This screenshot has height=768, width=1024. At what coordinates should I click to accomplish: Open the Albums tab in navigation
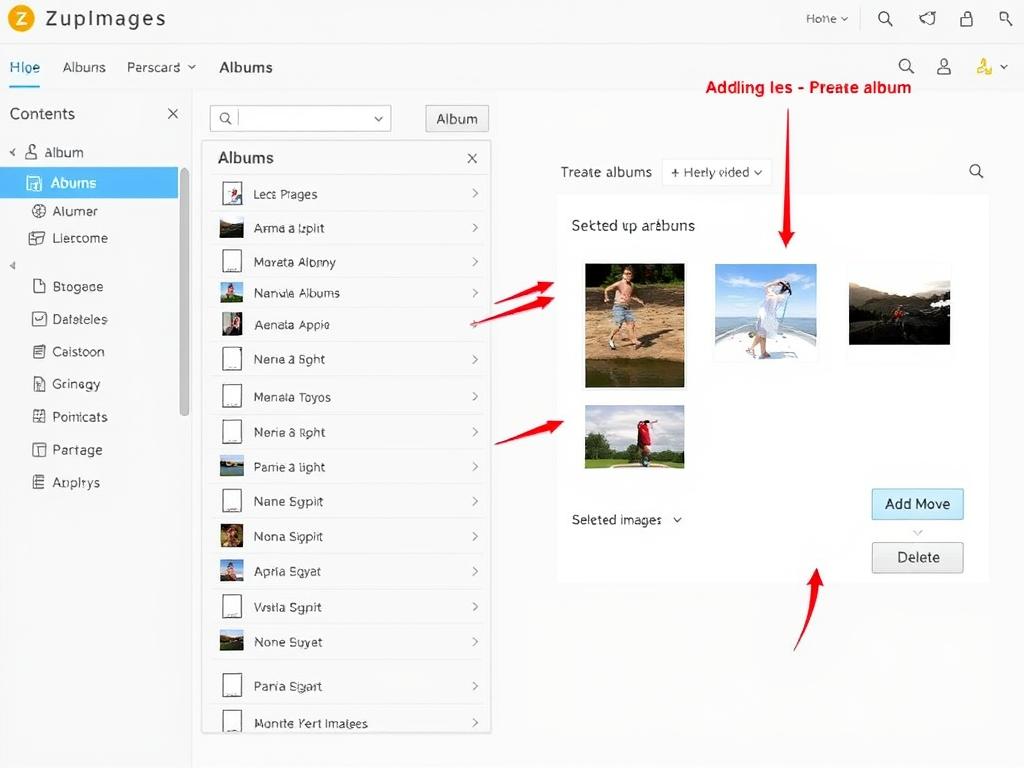[x=246, y=67]
